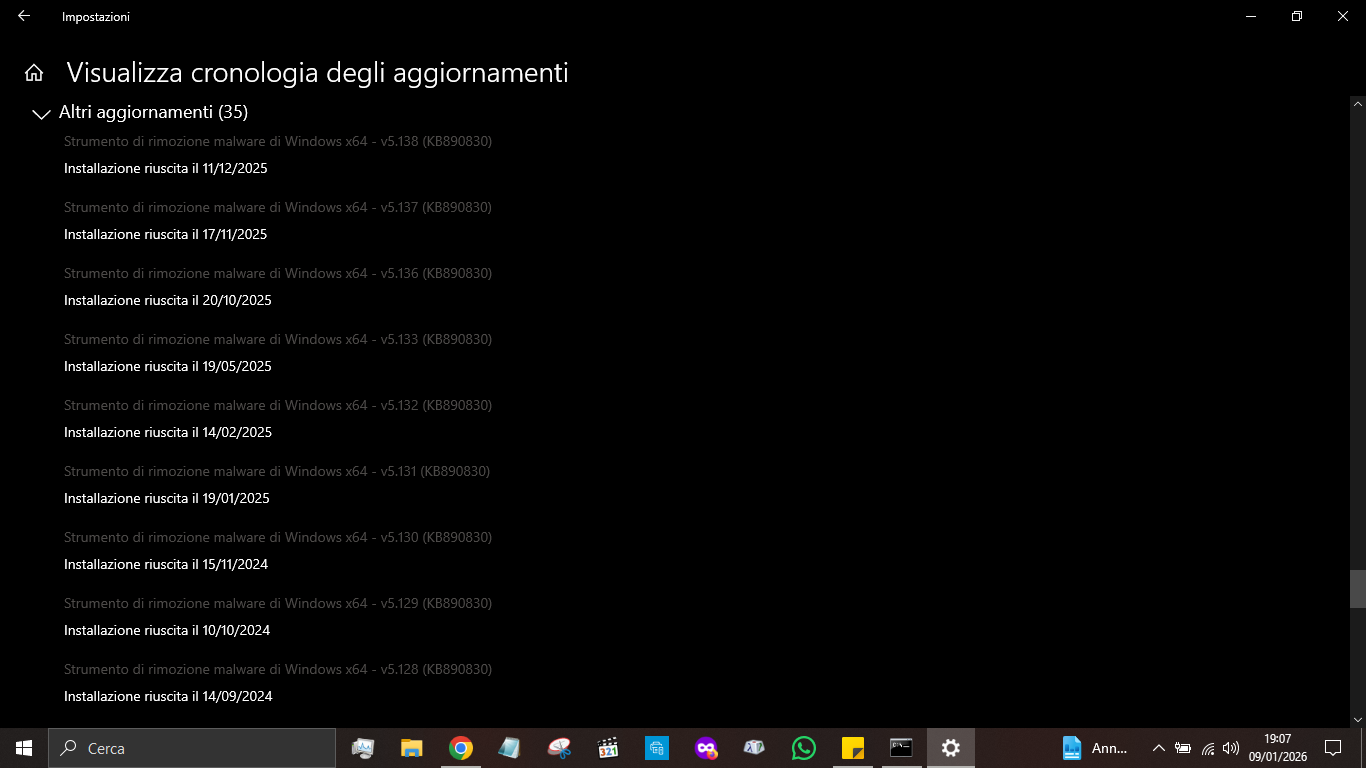
Task: Click the vertical scrollbar thumb
Action: click(1357, 589)
